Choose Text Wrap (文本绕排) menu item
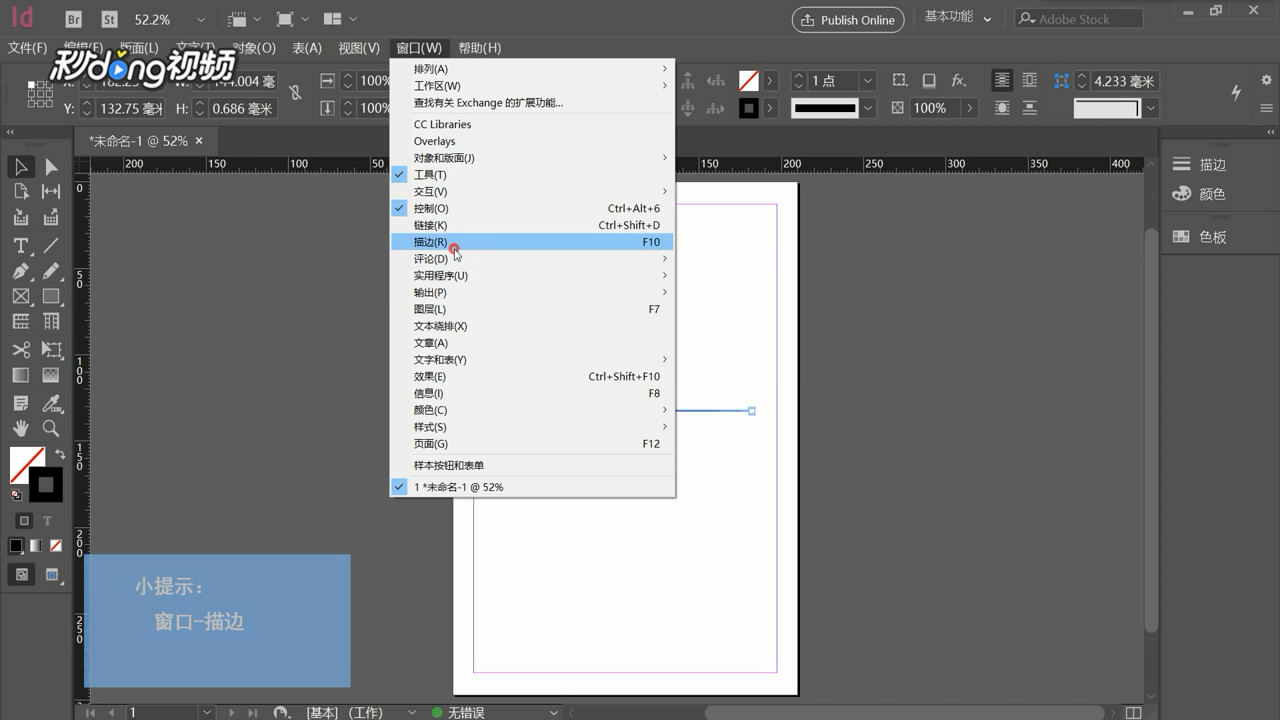 pos(532,326)
